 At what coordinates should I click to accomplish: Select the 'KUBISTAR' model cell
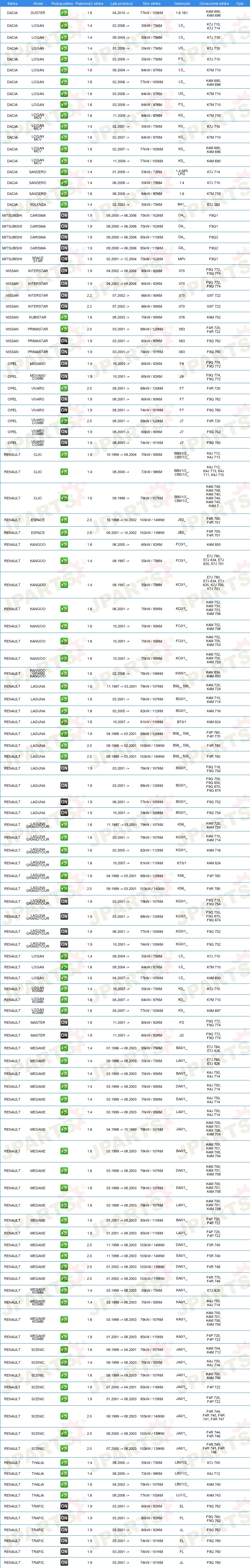point(38,317)
